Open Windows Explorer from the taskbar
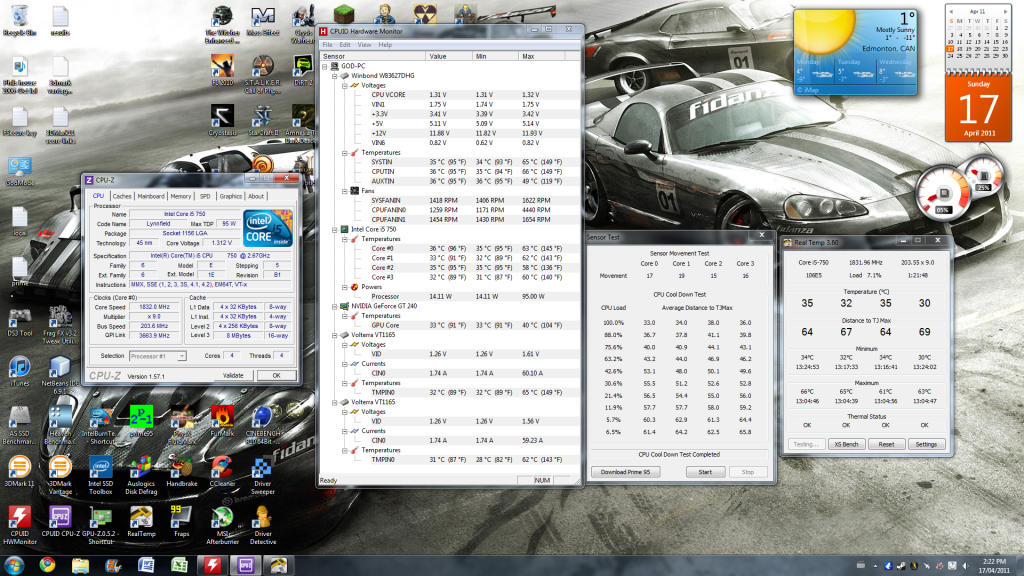 click(x=80, y=565)
